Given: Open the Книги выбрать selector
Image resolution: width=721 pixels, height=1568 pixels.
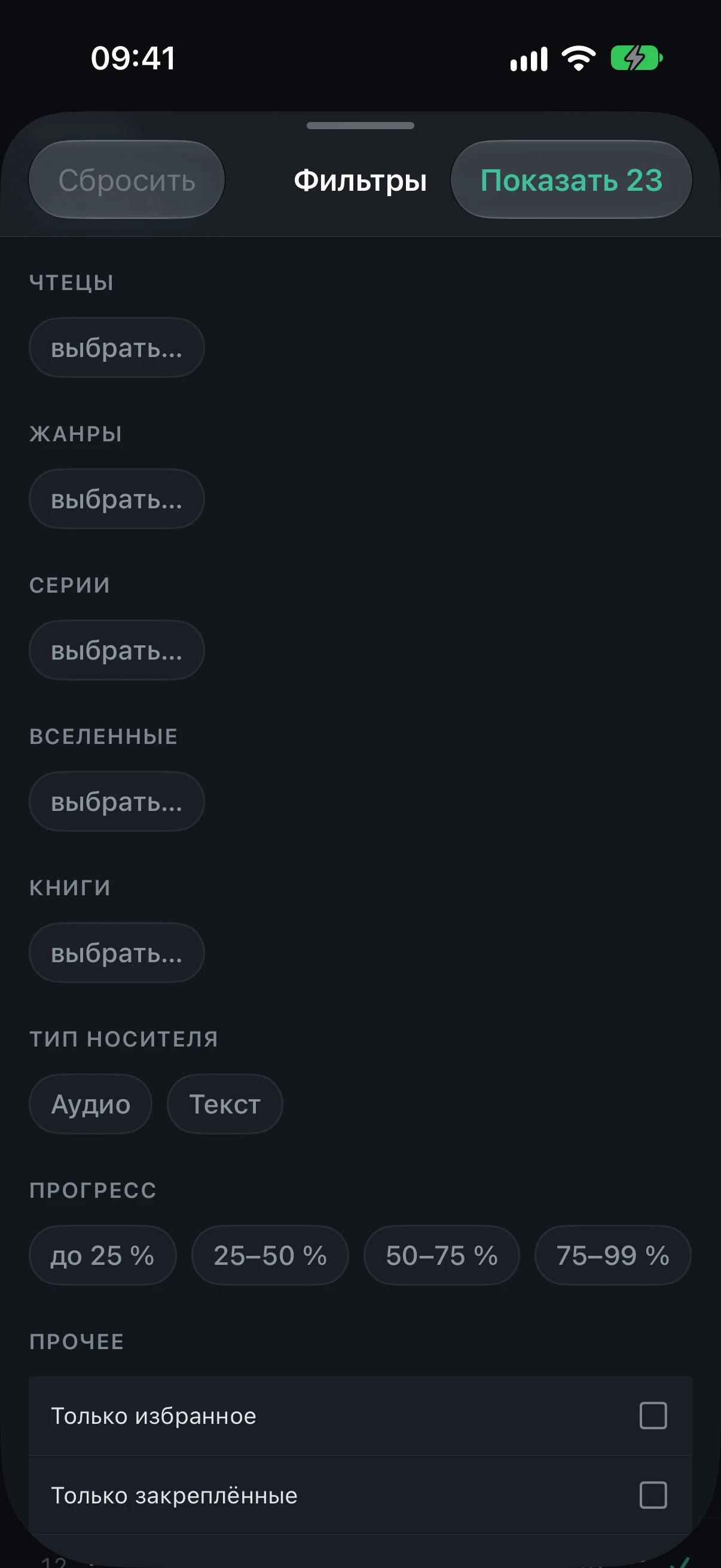Looking at the screenshot, I should click(117, 953).
